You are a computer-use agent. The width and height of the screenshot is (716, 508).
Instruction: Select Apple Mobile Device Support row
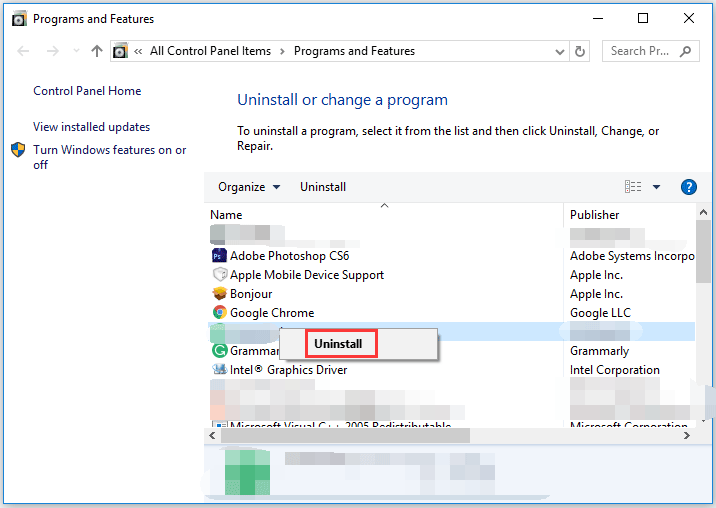307,275
